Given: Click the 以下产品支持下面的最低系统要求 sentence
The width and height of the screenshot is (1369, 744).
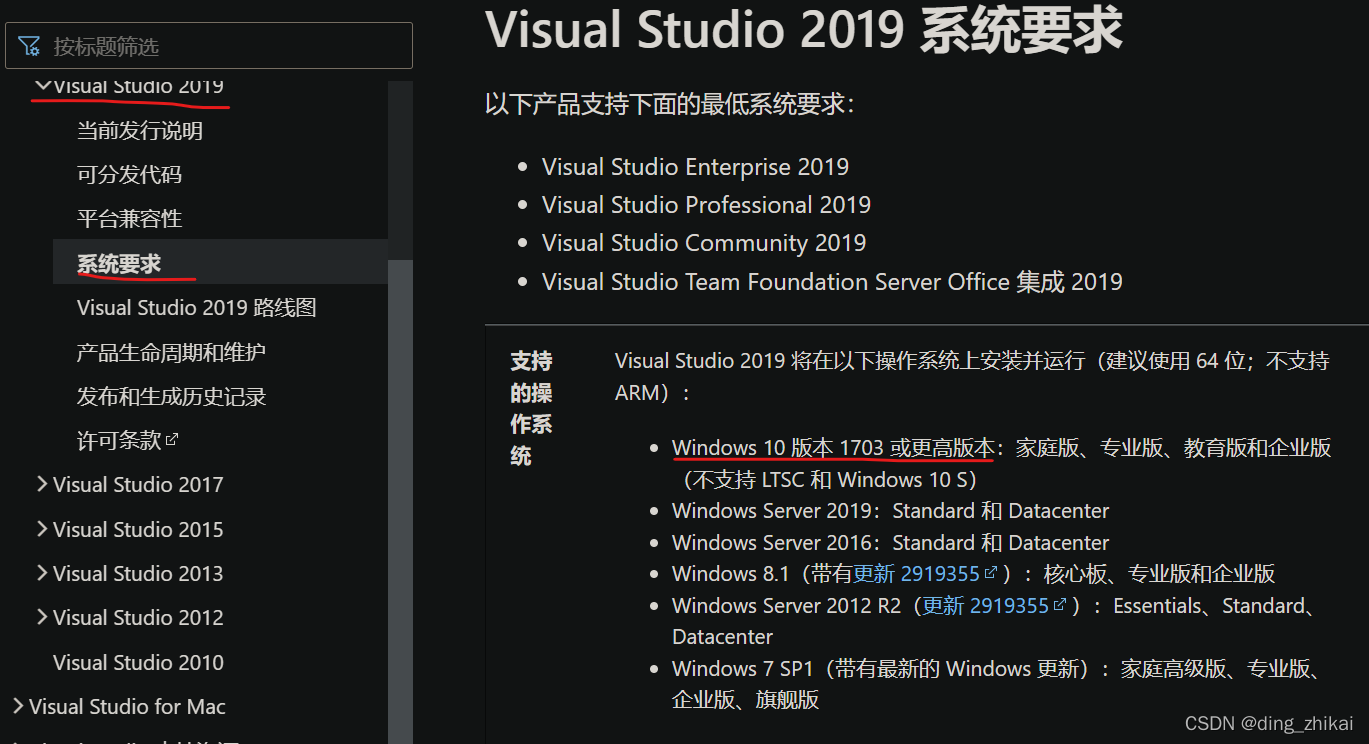Looking at the screenshot, I should point(670,104).
